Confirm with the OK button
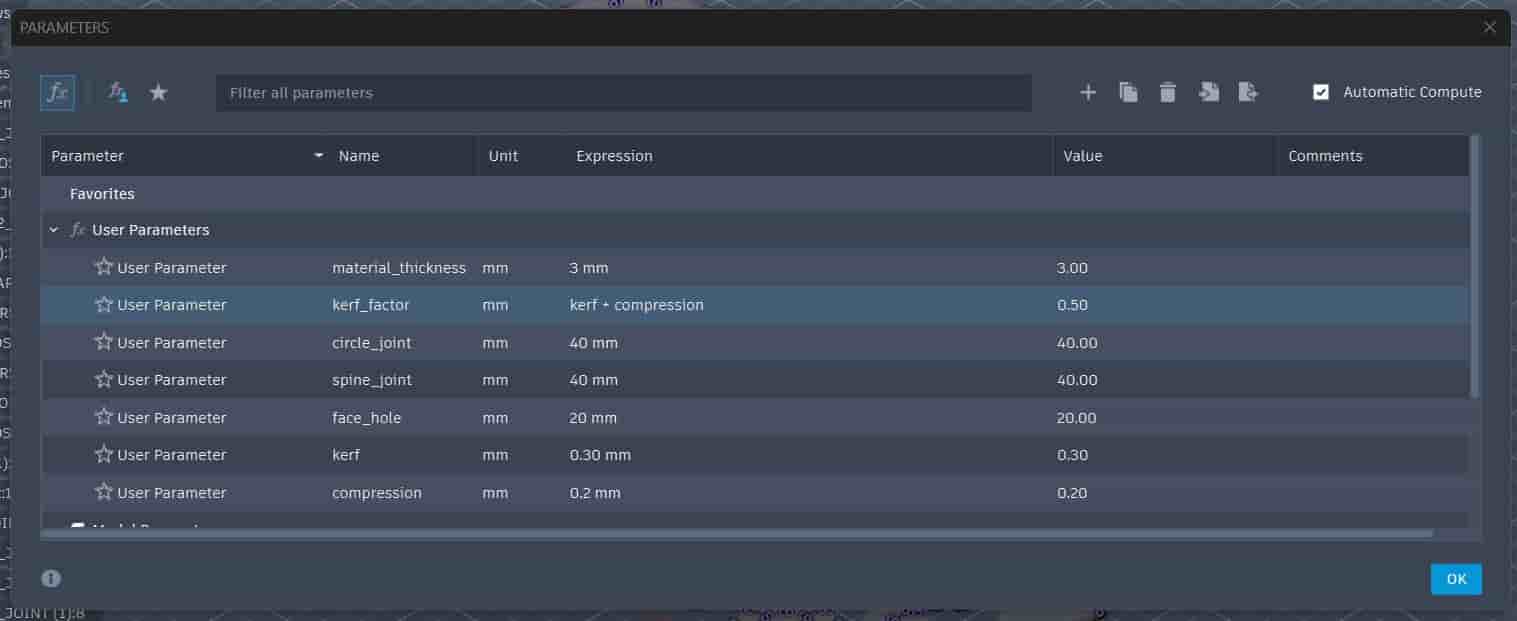This screenshot has width=1517, height=621. pyautogui.click(x=1456, y=579)
